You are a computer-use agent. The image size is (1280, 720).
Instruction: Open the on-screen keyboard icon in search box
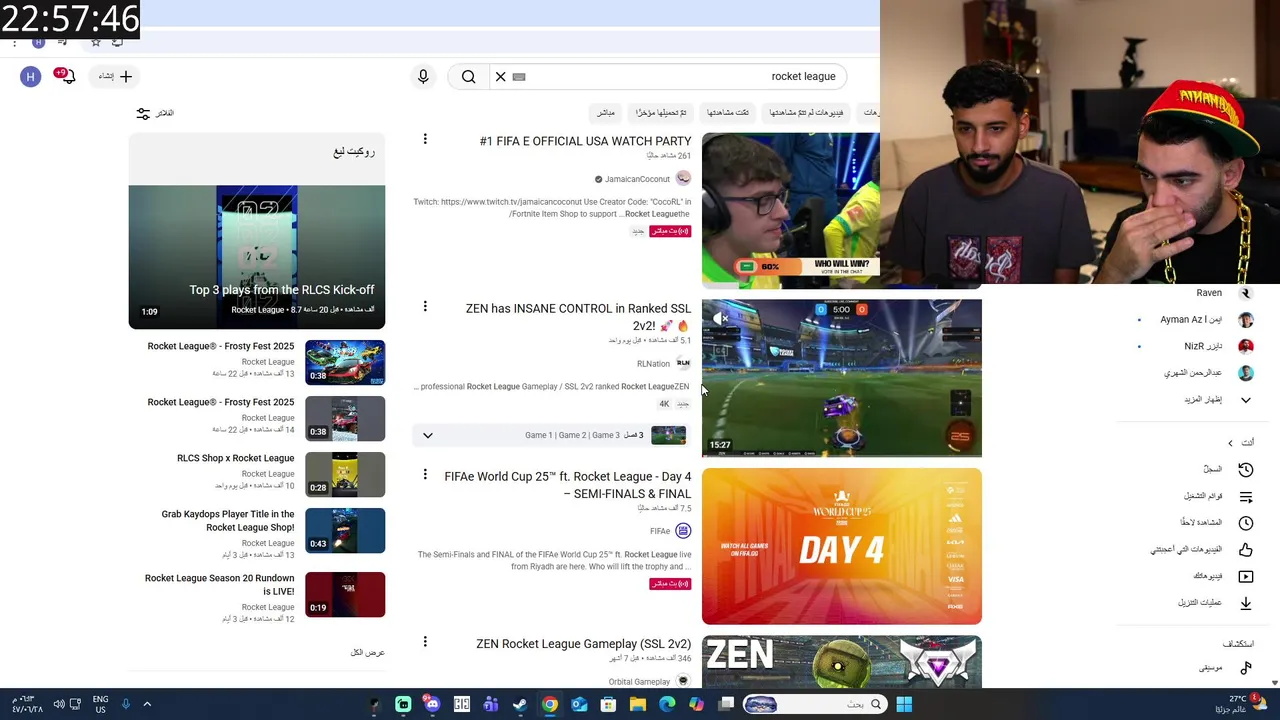(x=519, y=76)
